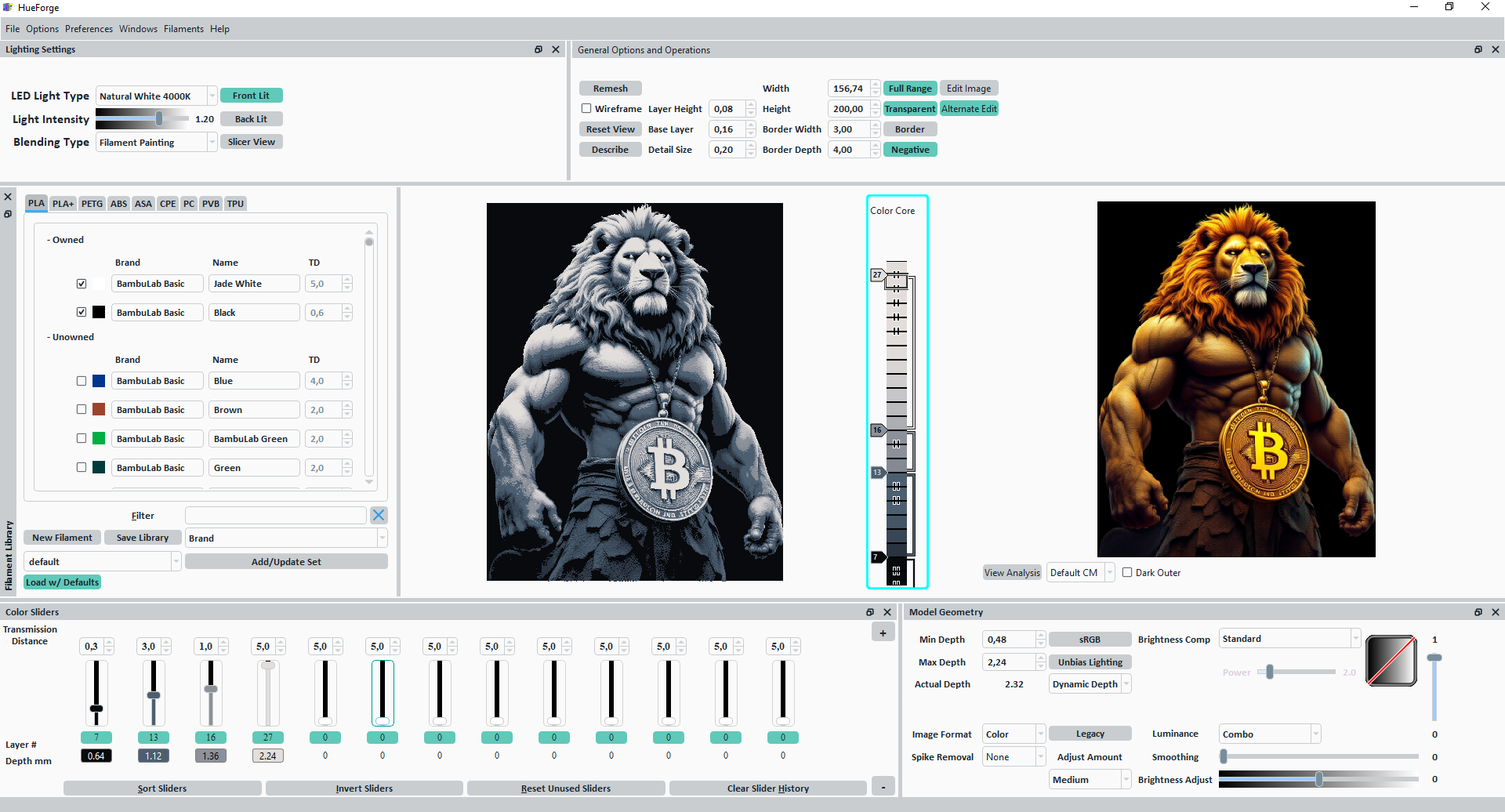Click the Smoothing slider handle
The image size is (1505, 812).
(1224, 756)
